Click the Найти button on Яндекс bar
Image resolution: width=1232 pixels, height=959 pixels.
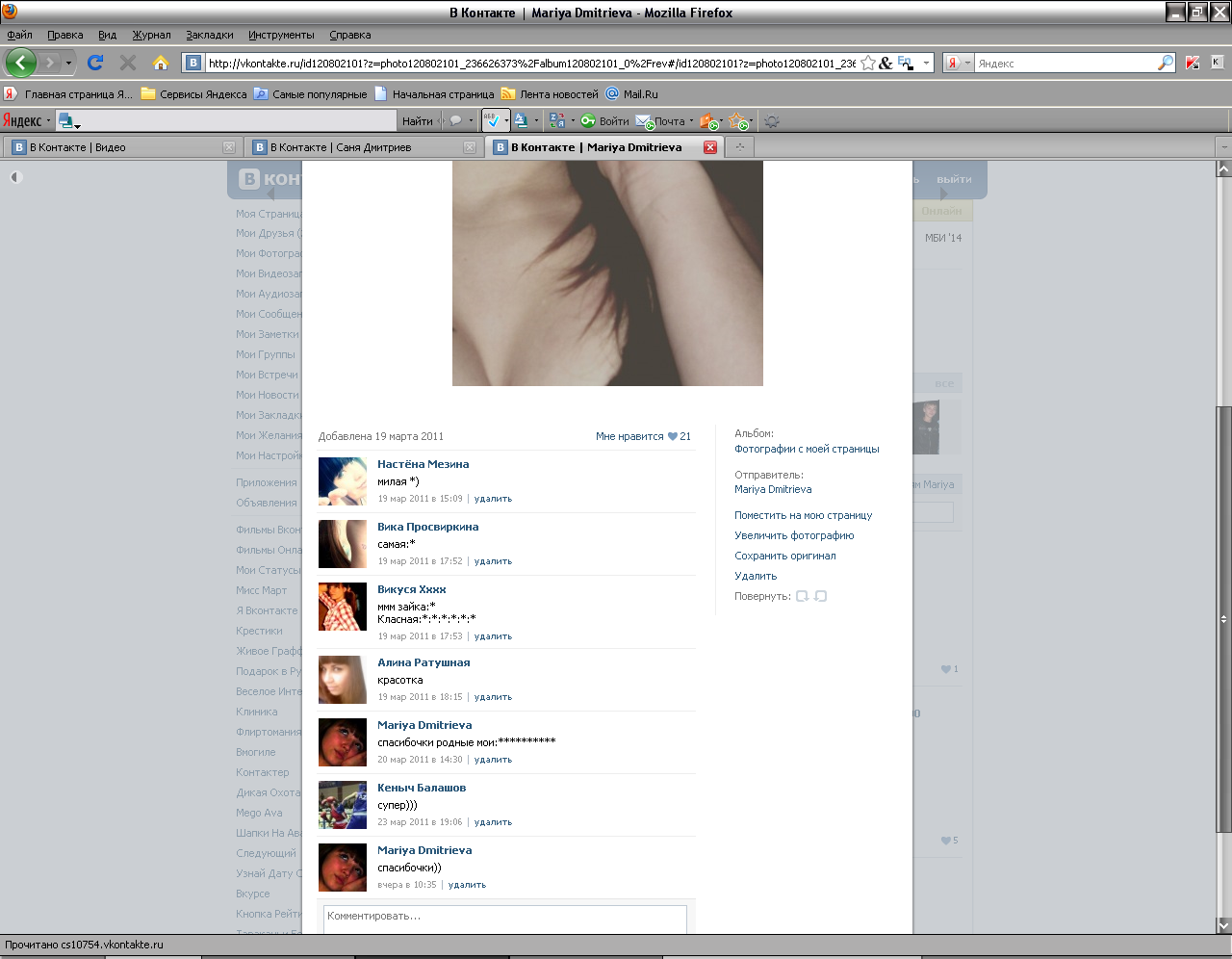tap(418, 121)
